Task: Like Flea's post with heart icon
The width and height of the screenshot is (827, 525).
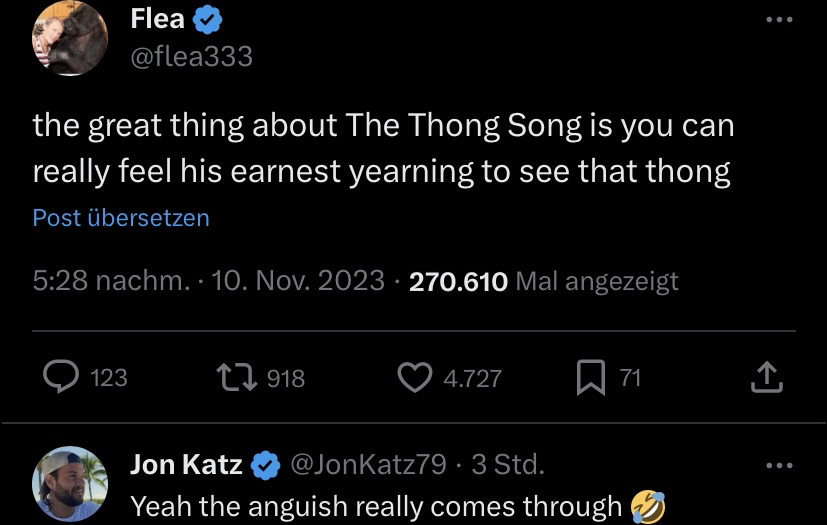Action: coord(414,377)
